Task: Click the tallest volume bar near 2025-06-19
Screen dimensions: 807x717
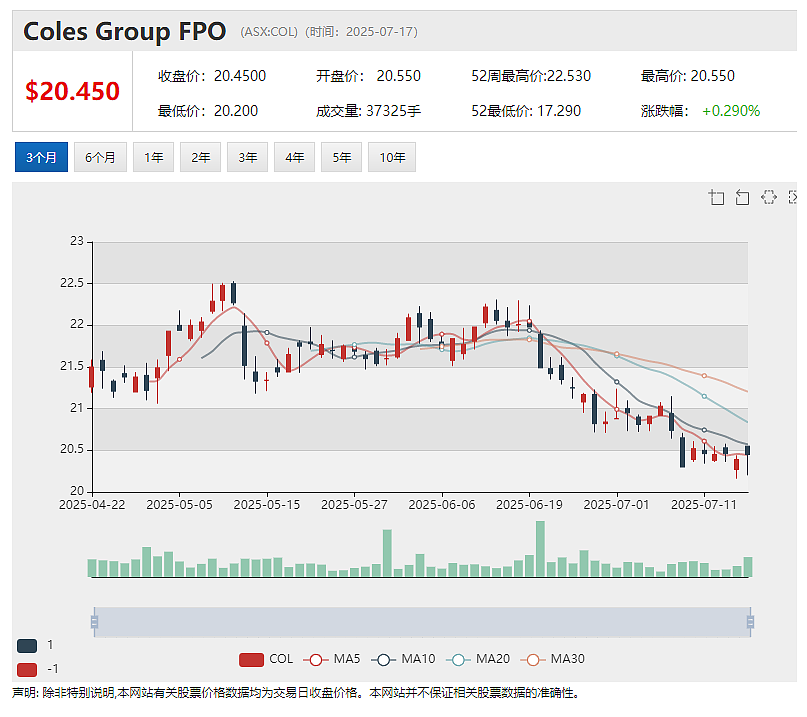Action: point(540,549)
